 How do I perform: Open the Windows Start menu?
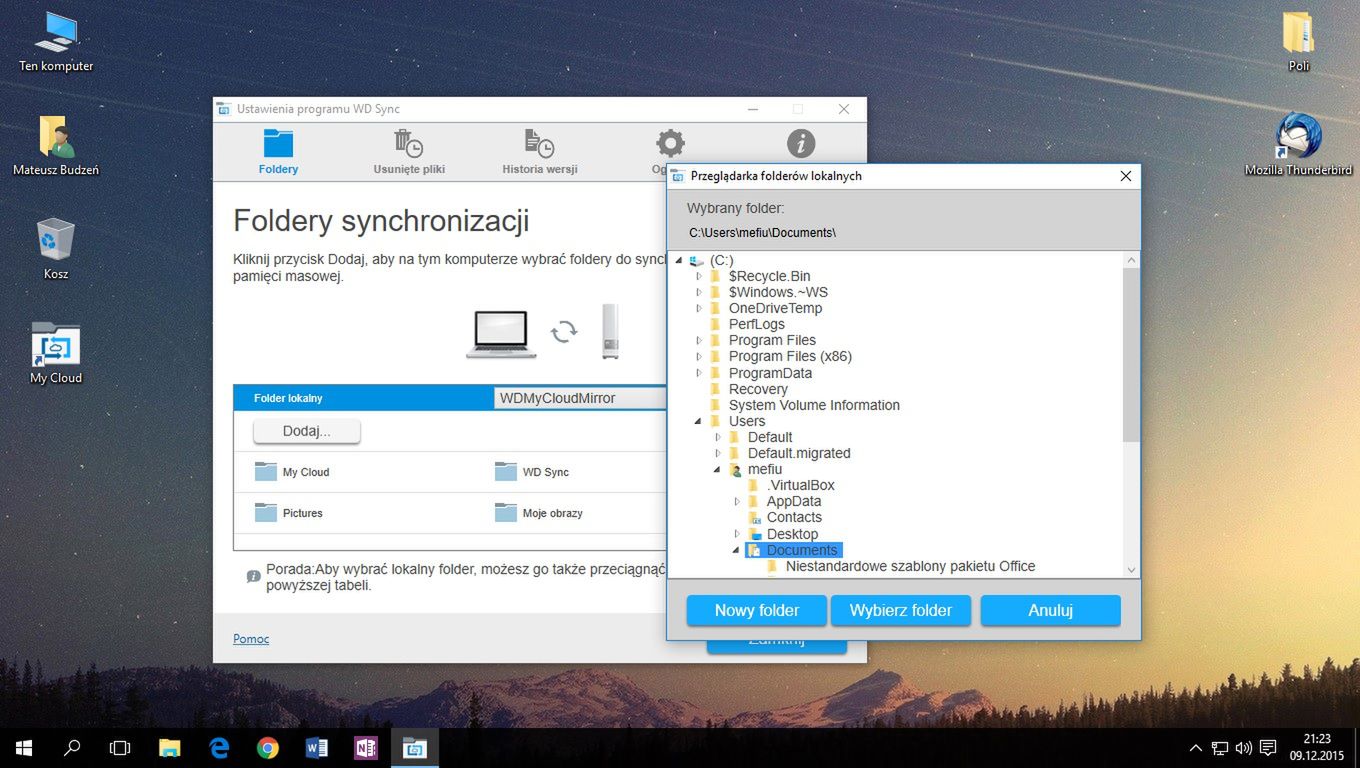point(24,748)
